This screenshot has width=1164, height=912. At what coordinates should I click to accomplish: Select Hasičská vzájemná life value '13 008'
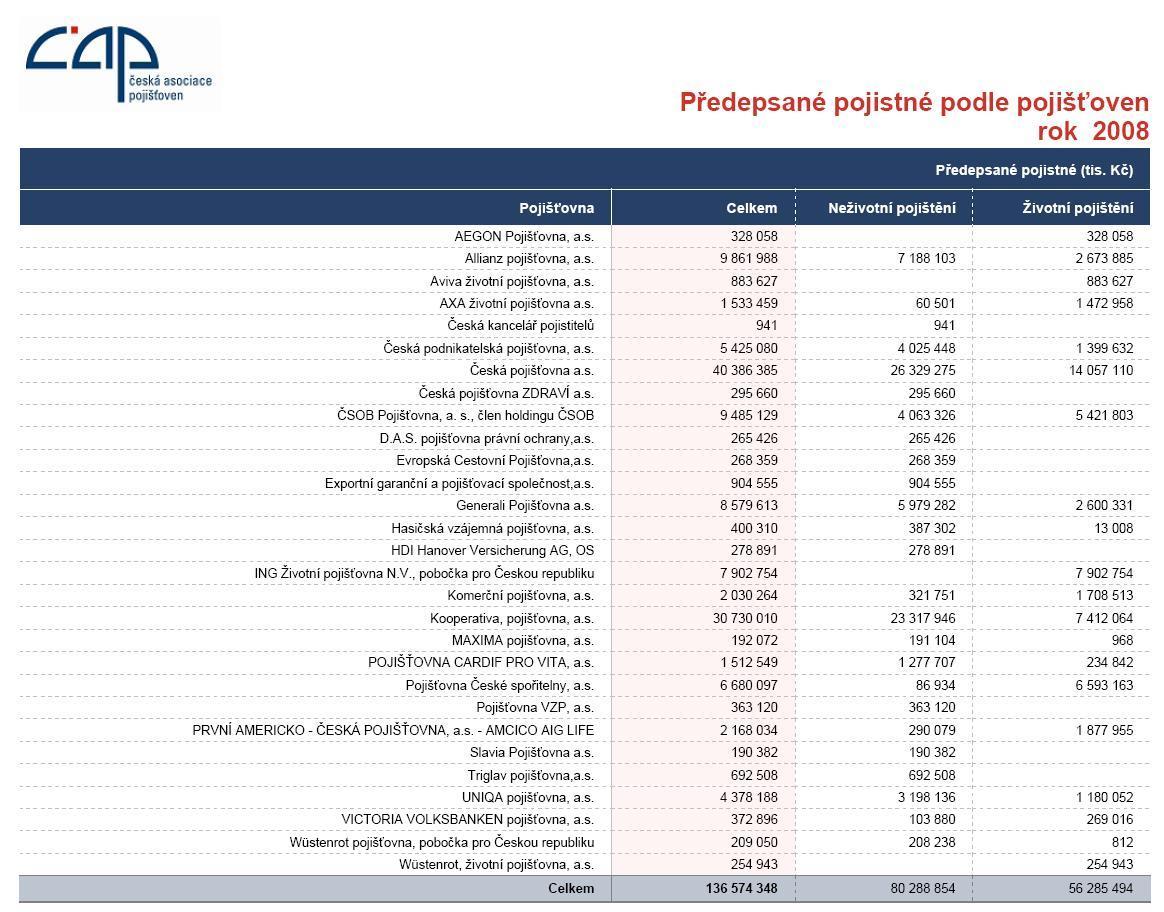1114,528
